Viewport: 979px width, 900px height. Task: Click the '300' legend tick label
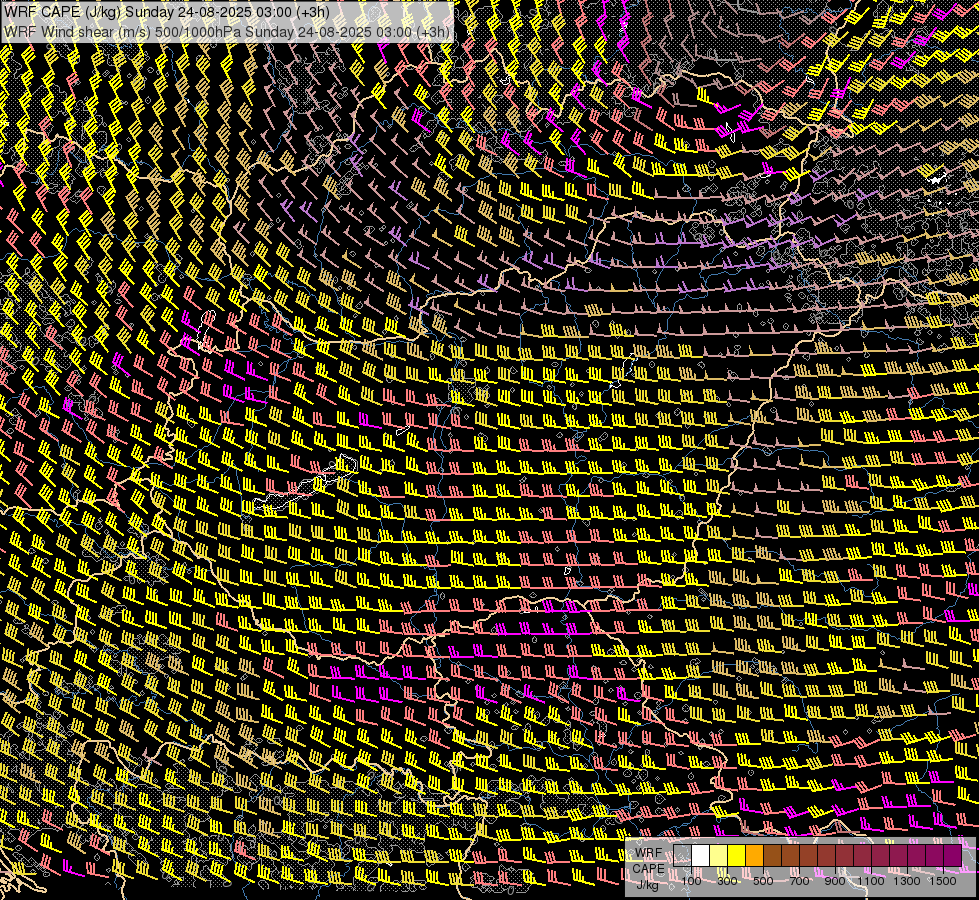click(x=727, y=881)
